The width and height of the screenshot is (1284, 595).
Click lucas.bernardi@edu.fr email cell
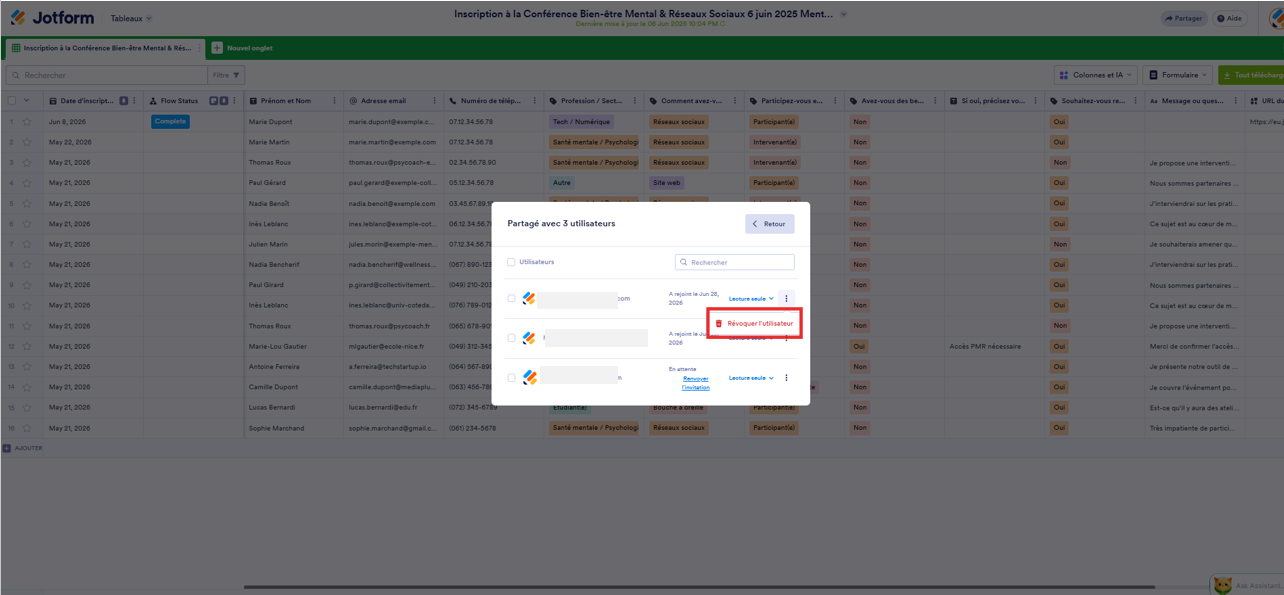(394, 408)
